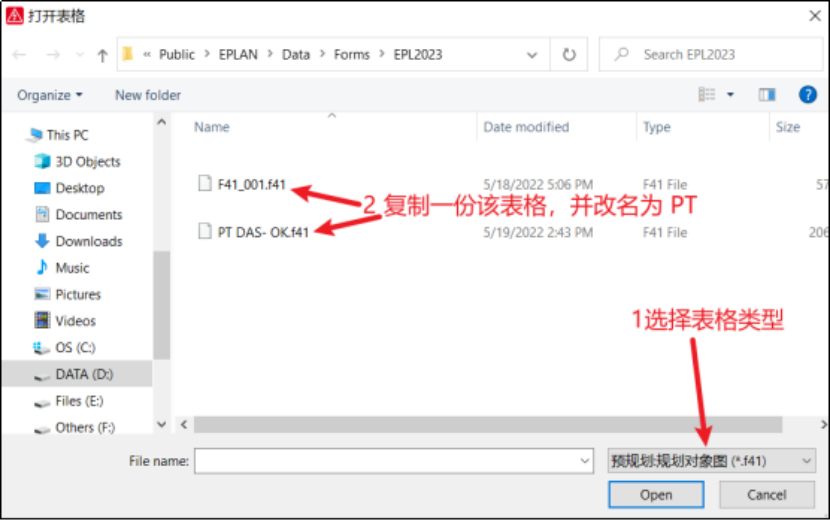Viewport: 830px width, 521px height.
Task: Click the horizontal scrollbar thumb
Action: click(488, 425)
